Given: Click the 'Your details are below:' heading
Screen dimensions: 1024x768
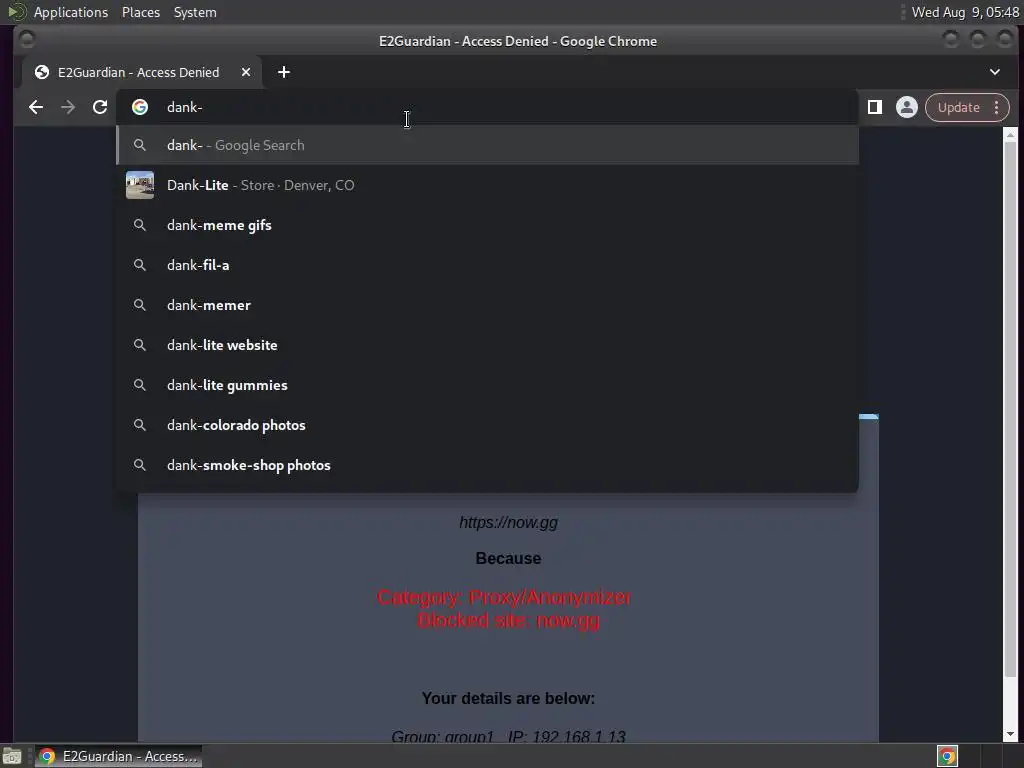Looking at the screenshot, I should pos(508,698).
